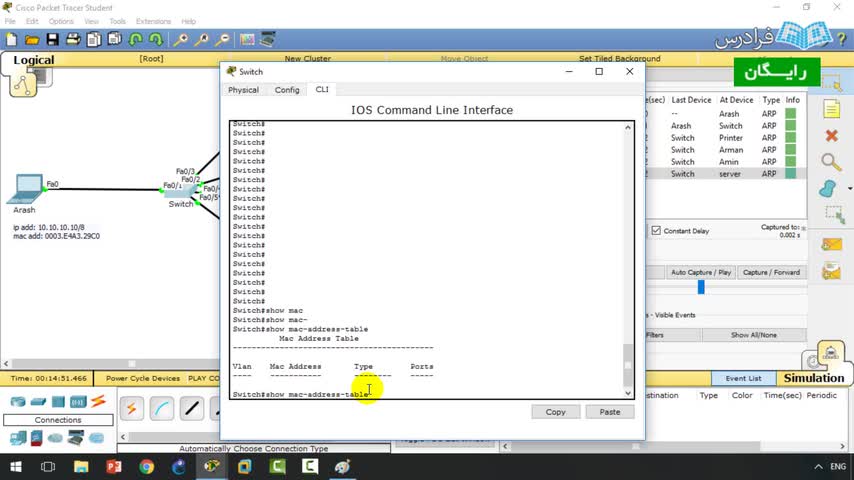Click Auto Capture / Play button
Image resolution: width=854 pixels, height=480 pixels.
point(701,272)
